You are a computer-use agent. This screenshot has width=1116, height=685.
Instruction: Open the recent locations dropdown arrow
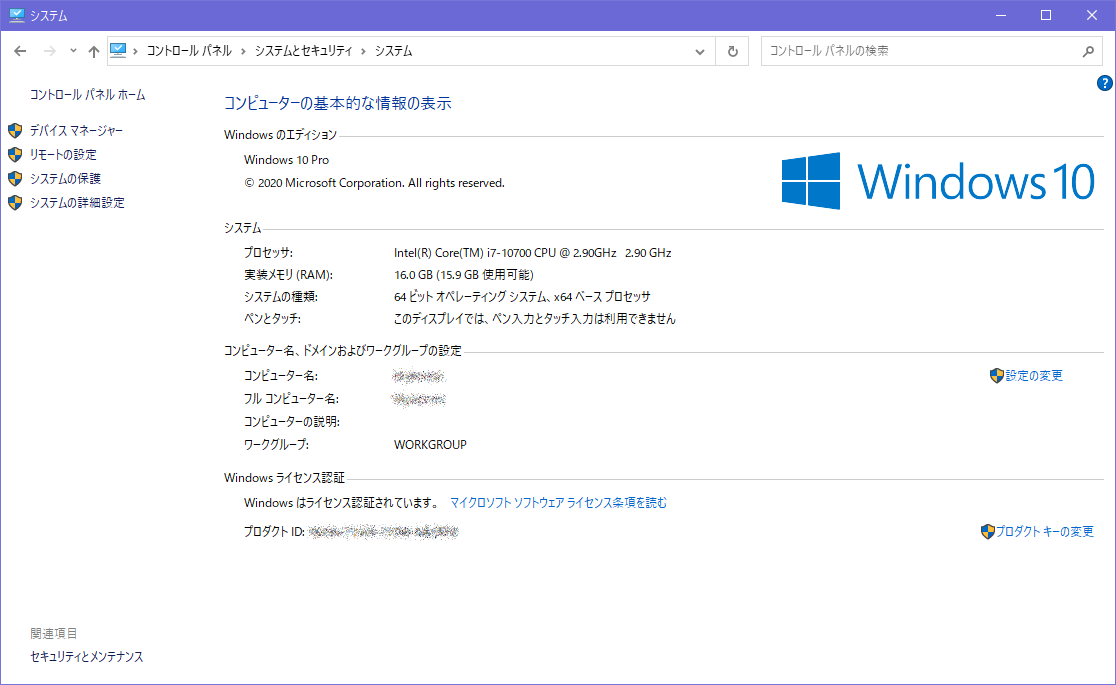coord(73,51)
